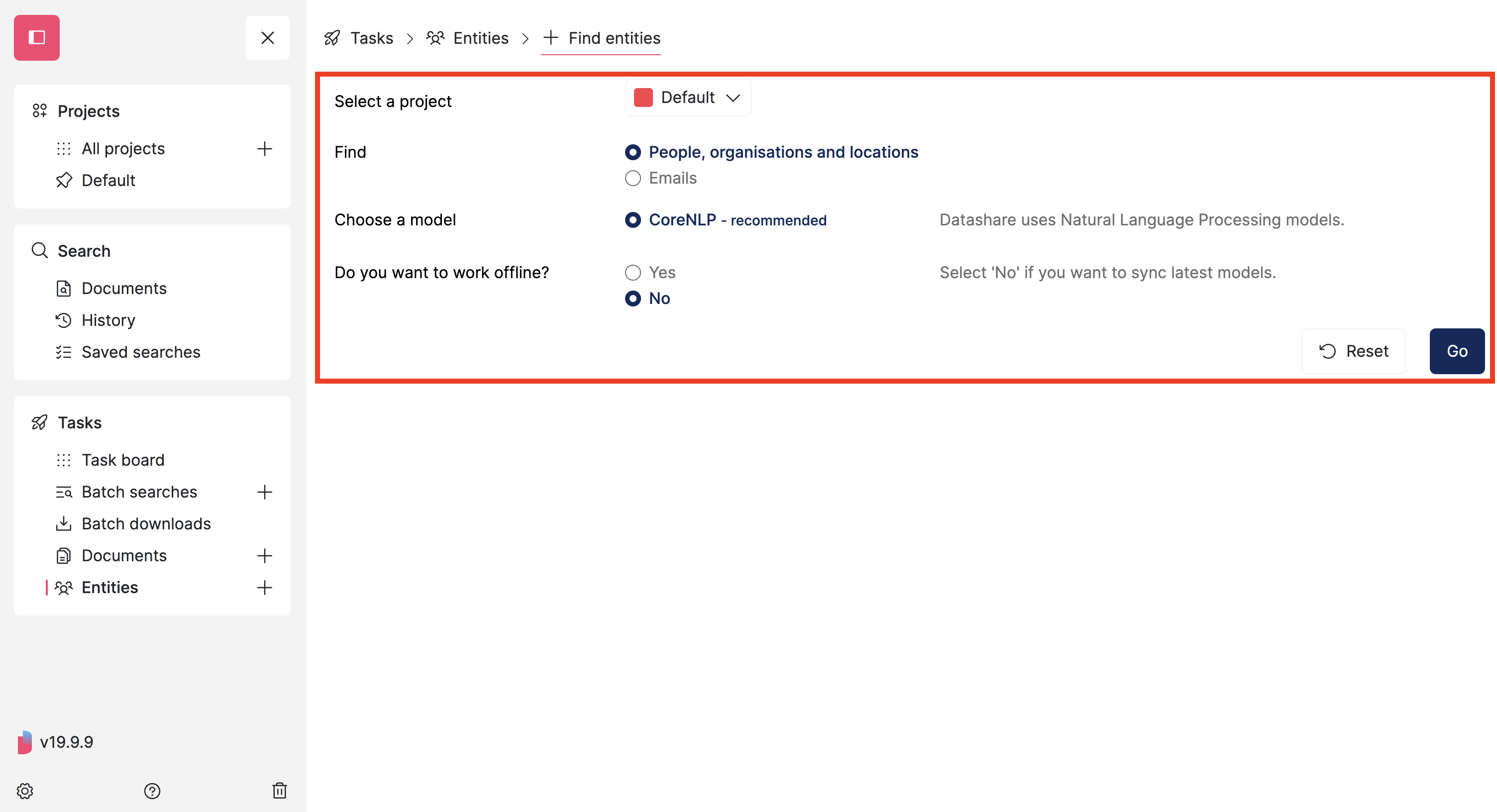This screenshot has width=1497, height=812.
Task: Open Batch downloads in the Tasks panel
Action: tap(146, 523)
